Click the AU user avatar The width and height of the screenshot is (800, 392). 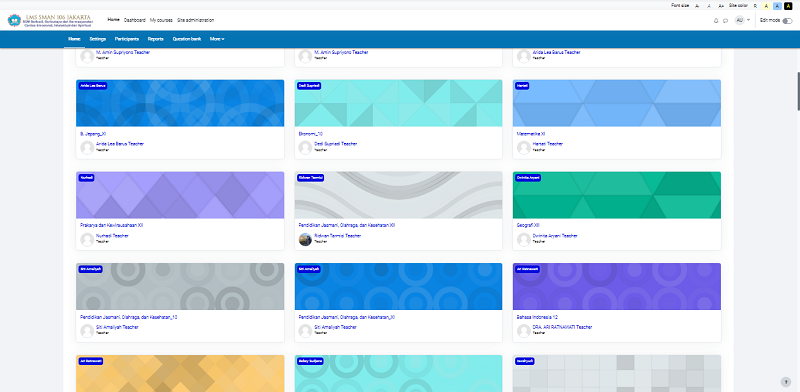tap(740, 20)
